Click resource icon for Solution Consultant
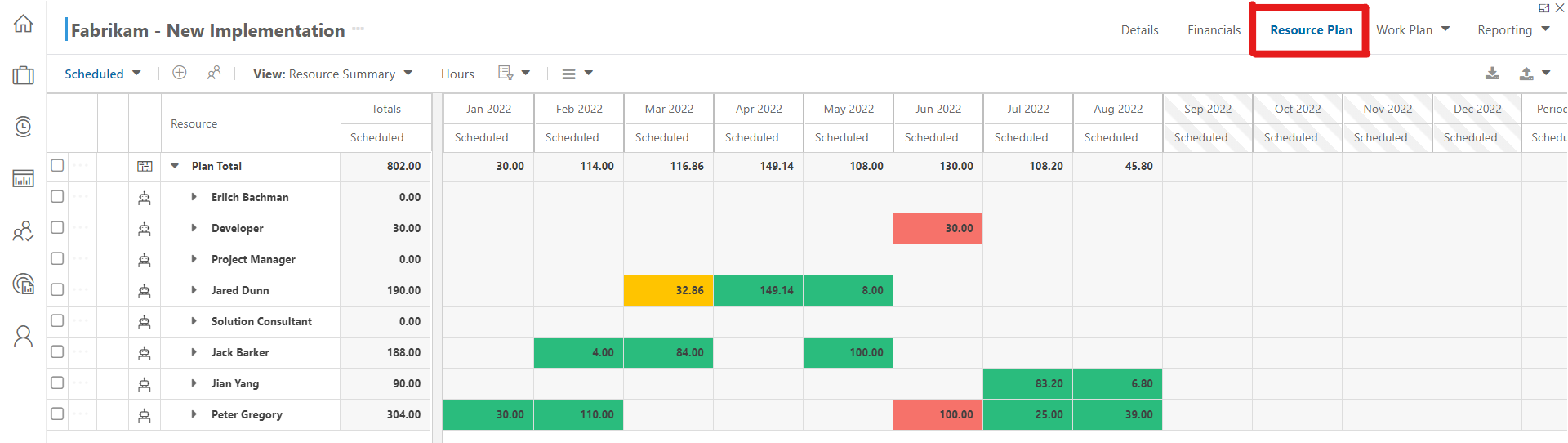This screenshot has height=443, width=1568. tap(145, 321)
